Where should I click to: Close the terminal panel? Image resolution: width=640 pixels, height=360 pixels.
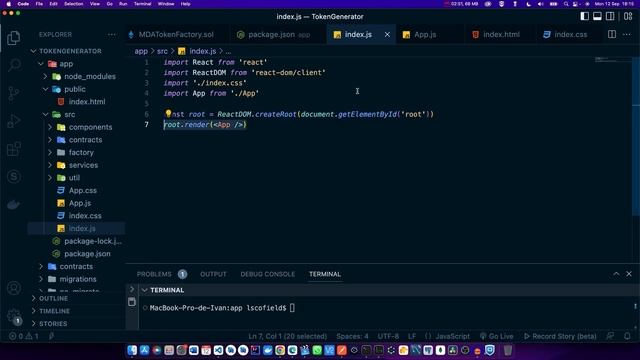[x=629, y=274]
